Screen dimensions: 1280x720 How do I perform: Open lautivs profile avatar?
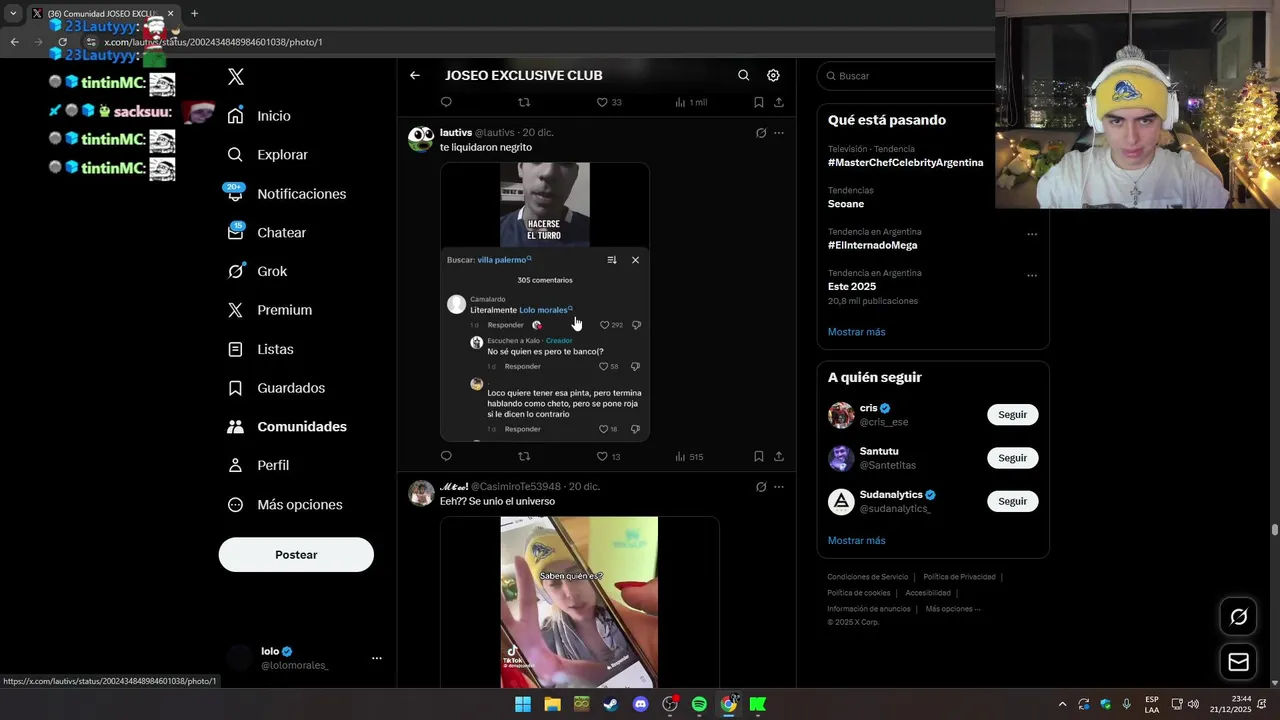tap(421, 139)
